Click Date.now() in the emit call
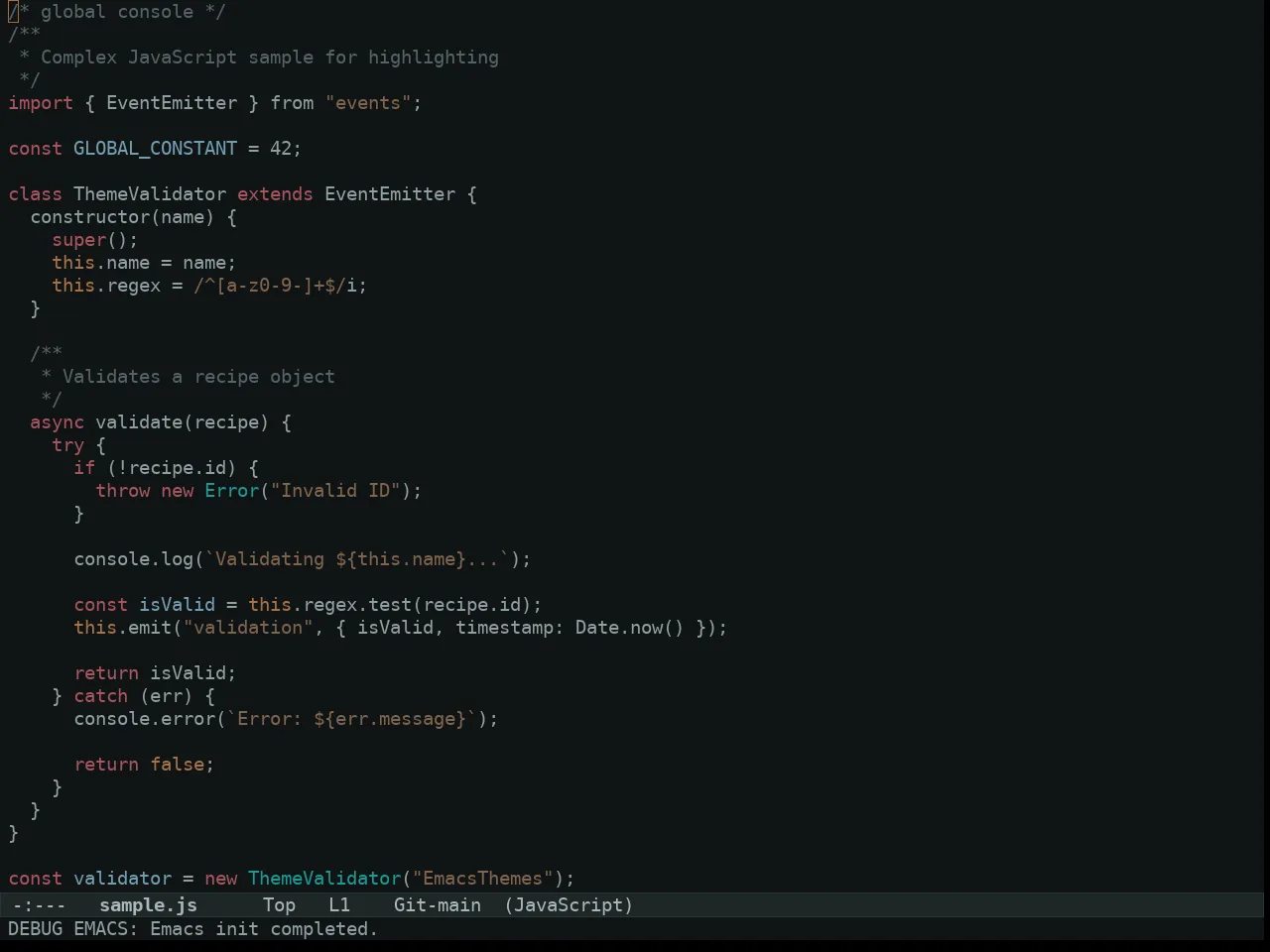This screenshot has height=952, width=1270. [x=630, y=628]
